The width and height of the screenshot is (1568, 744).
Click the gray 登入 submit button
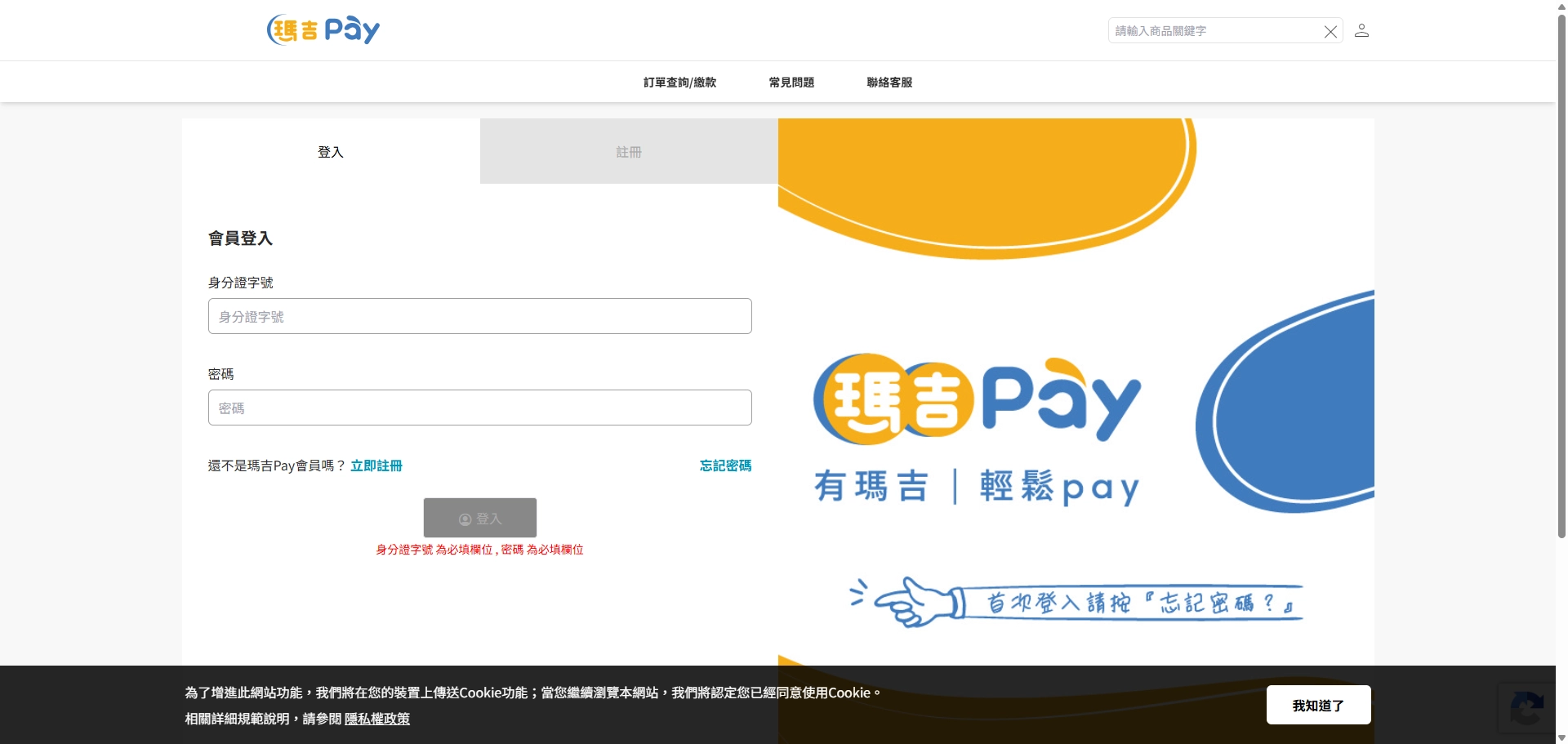(x=480, y=518)
